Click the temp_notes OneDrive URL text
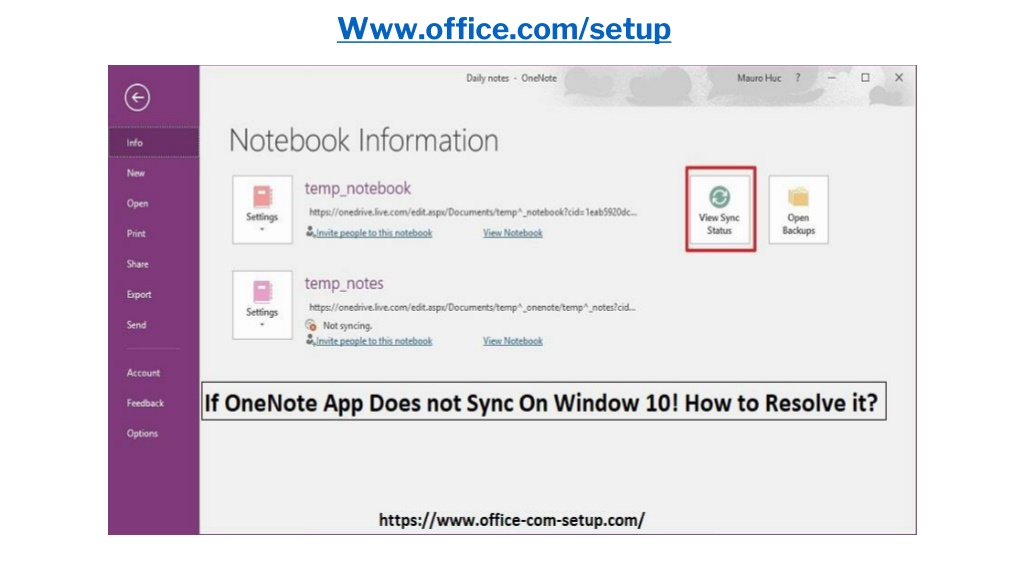The image size is (1024, 576). pyautogui.click(x=472, y=307)
